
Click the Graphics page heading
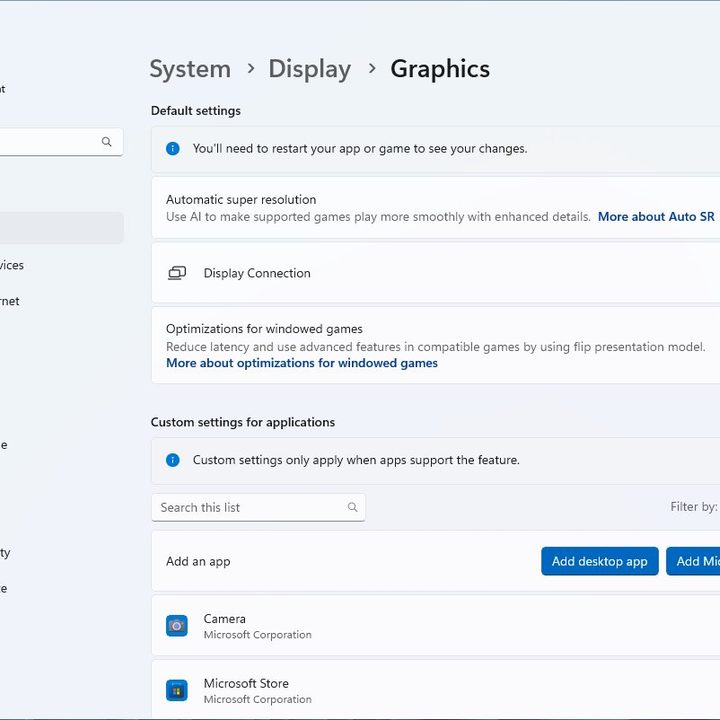click(x=440, y=69)
